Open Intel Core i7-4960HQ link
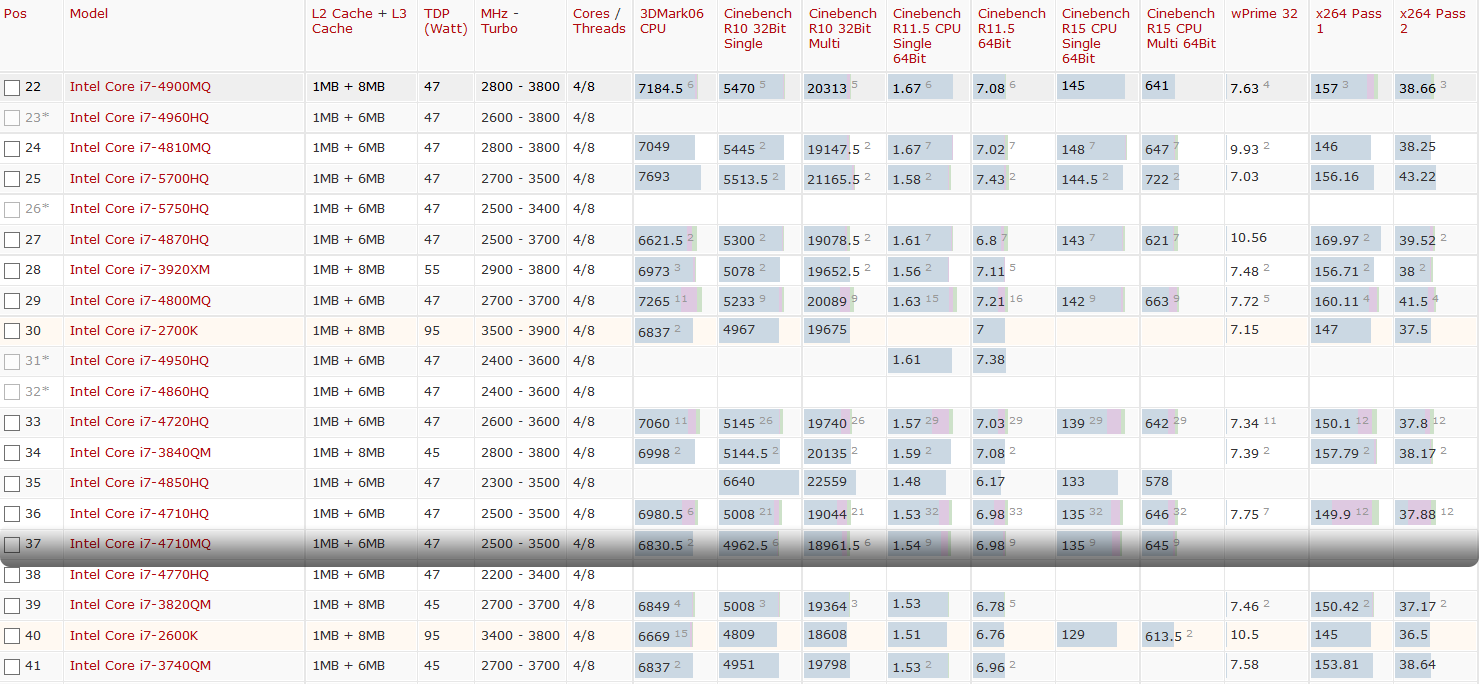 (x=139, y=118)
